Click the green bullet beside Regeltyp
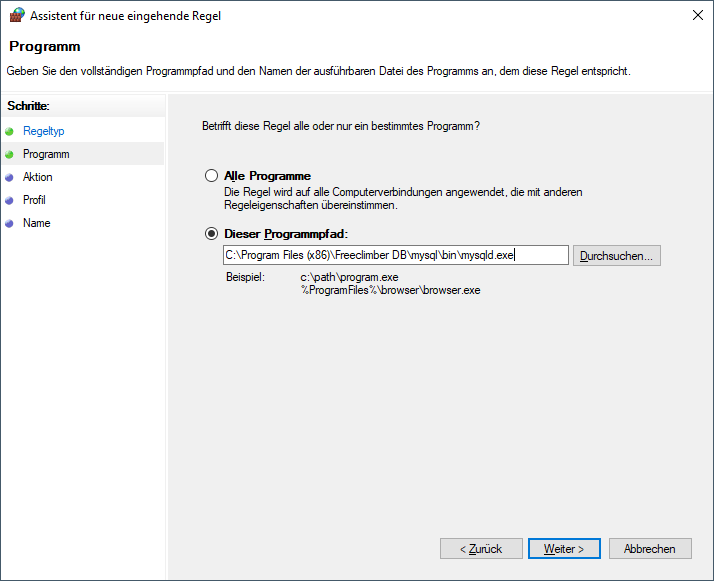The image size is (714, 581). (10, 131)
